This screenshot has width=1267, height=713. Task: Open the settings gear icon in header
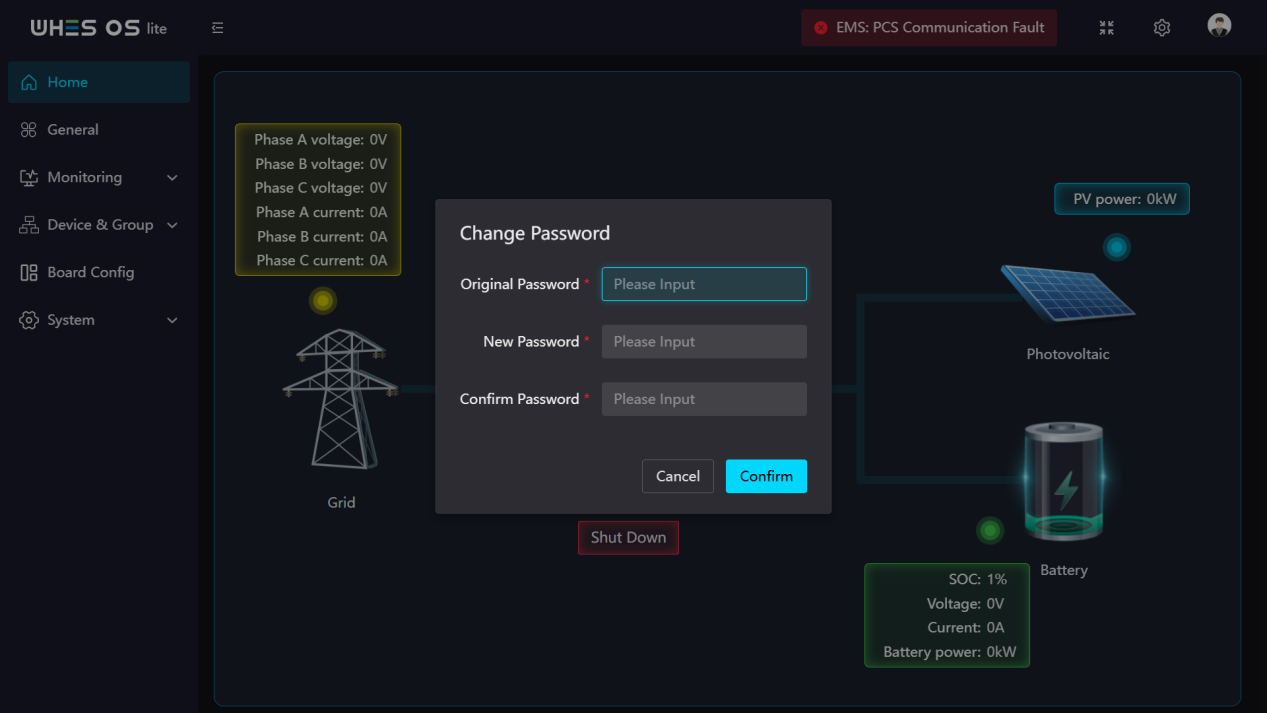(1161, 28)
